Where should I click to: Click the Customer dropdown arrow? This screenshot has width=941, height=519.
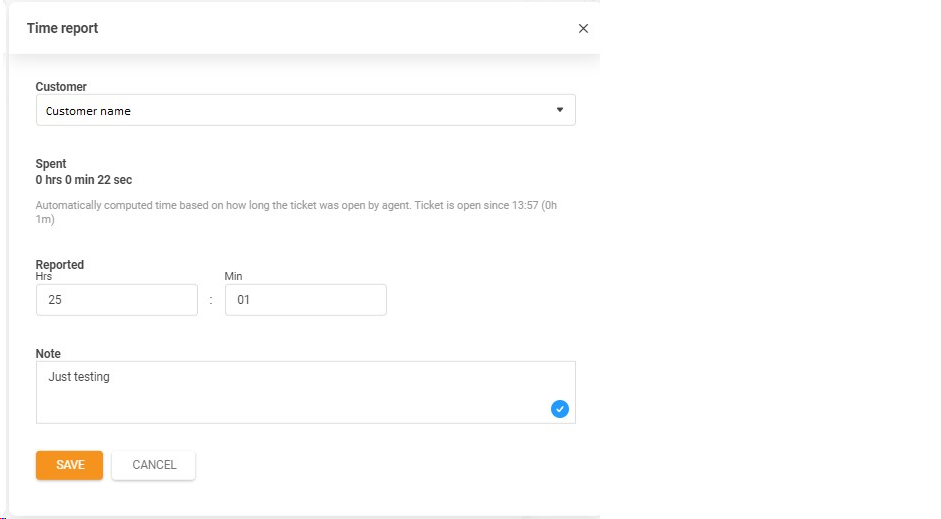560,110
